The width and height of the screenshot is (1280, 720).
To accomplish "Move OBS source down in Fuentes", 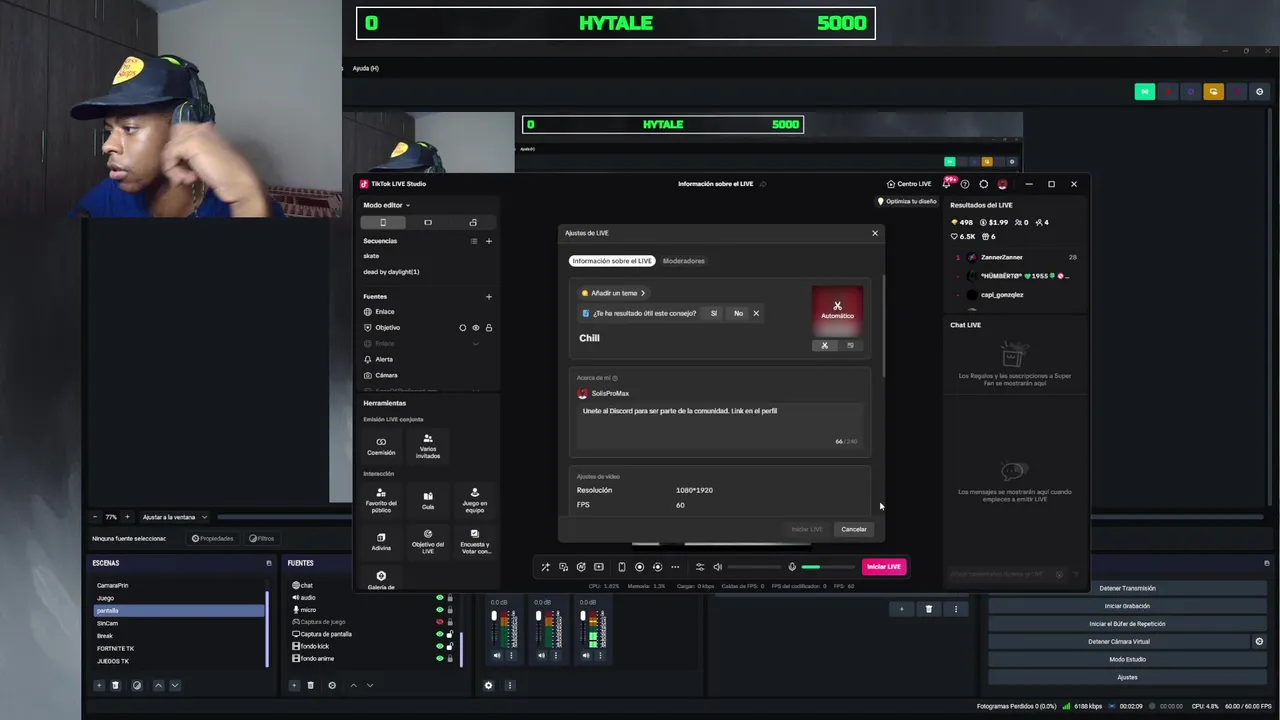I will point(370,685).
